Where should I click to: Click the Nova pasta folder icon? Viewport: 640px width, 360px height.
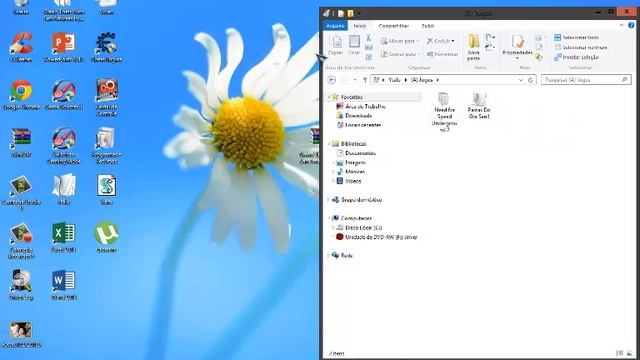473,47
